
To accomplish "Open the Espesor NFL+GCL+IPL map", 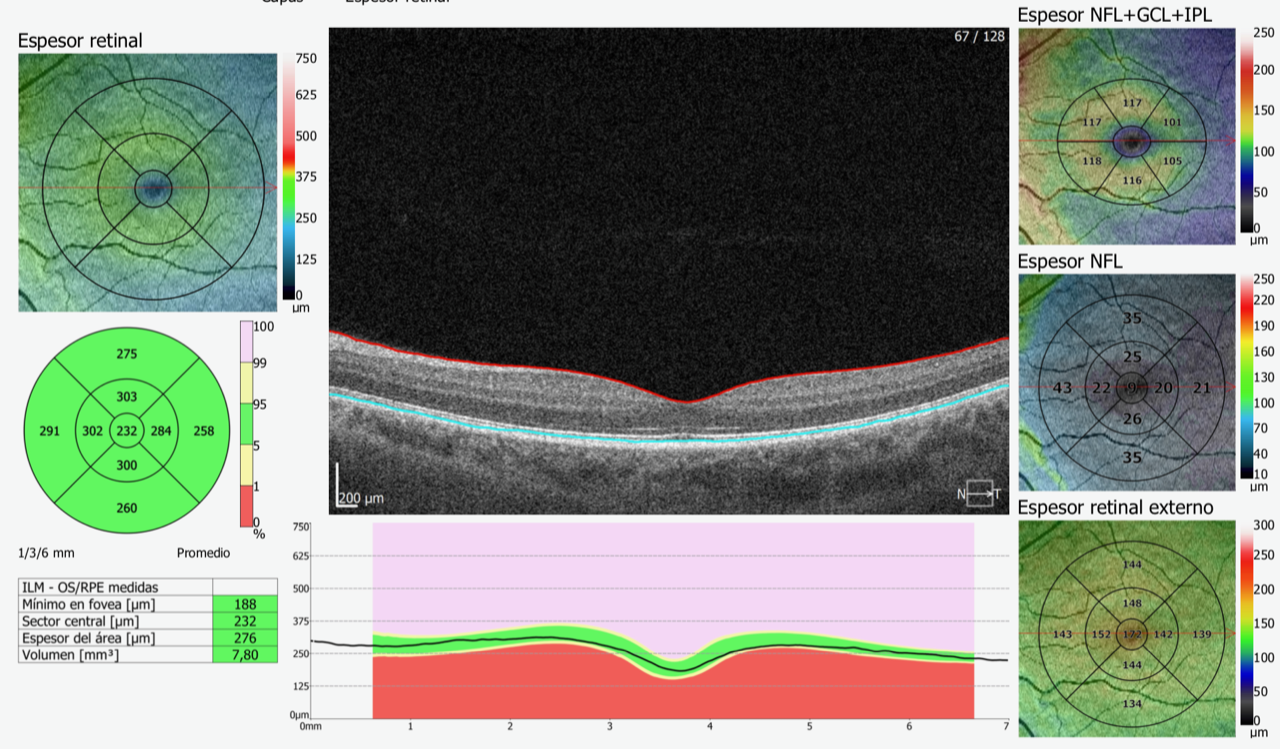I will click(x=1126, y=137).
